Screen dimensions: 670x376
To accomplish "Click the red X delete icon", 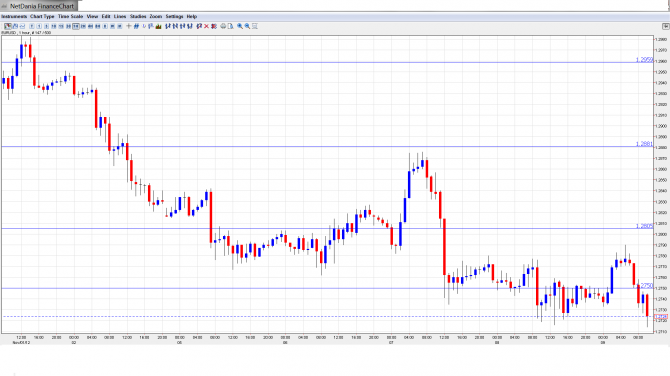I will tap(206, 26).
